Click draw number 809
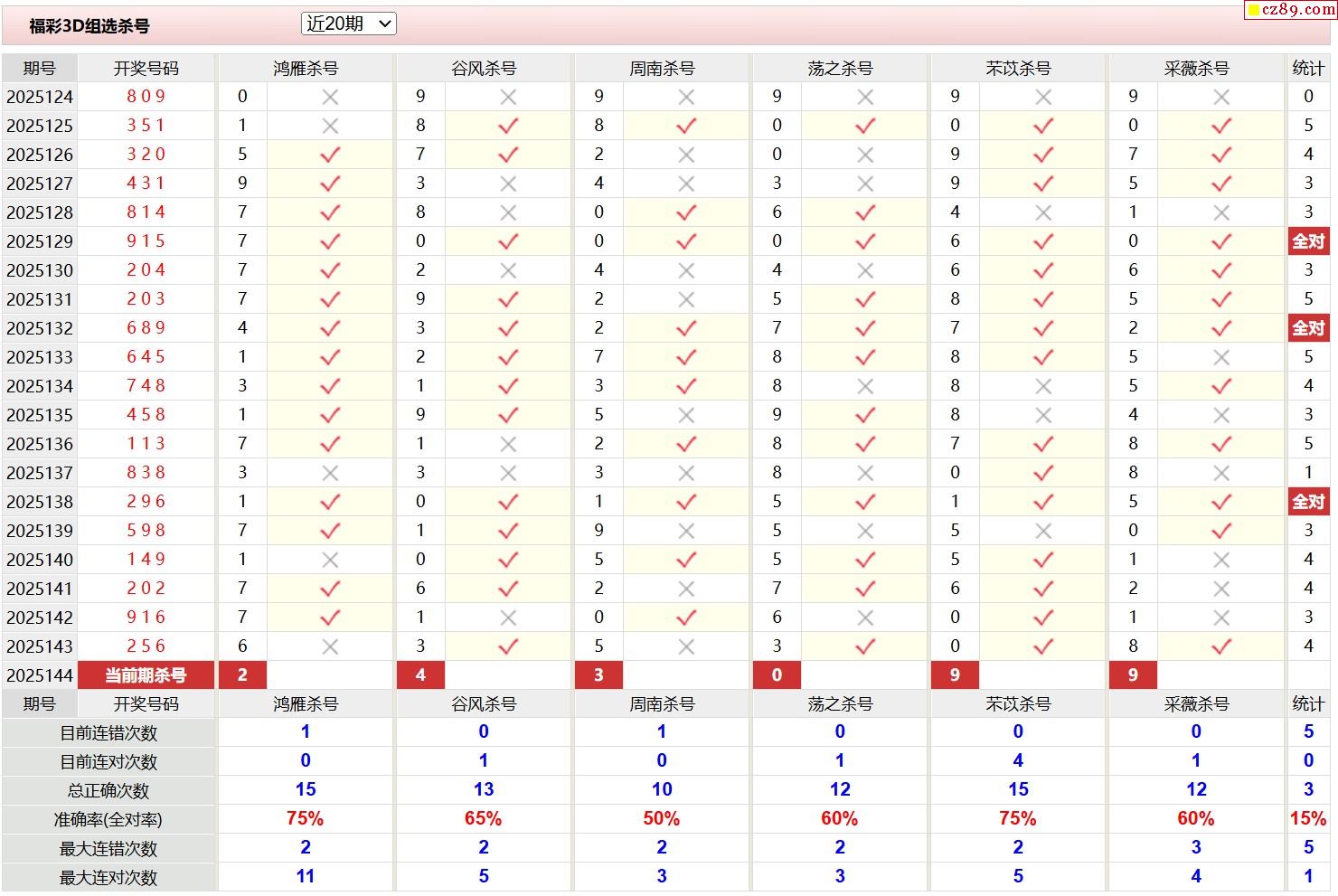 coord(146,97)
